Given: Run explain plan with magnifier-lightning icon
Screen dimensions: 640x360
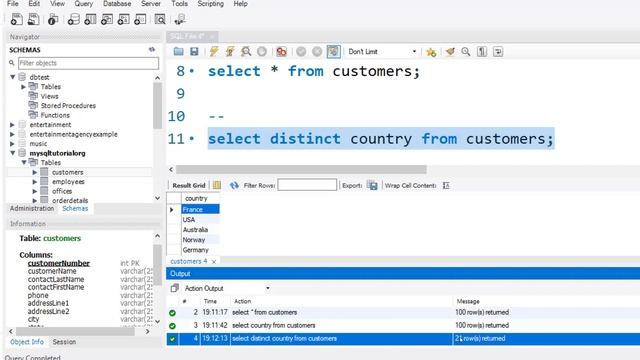Looking at the screenshot, I should click(246, 51).
